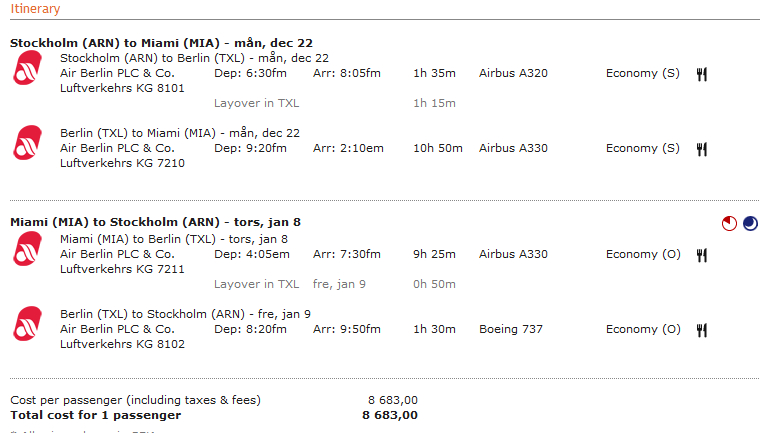This screenshot has height=433, width=777.
Task: Click Air Berlin logo for flight 8102
Action: [x=28, y=324]
